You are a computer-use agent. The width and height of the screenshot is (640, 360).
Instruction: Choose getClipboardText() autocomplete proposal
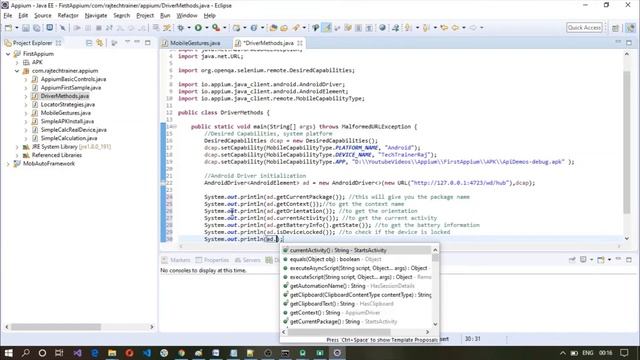pos(356,304)
